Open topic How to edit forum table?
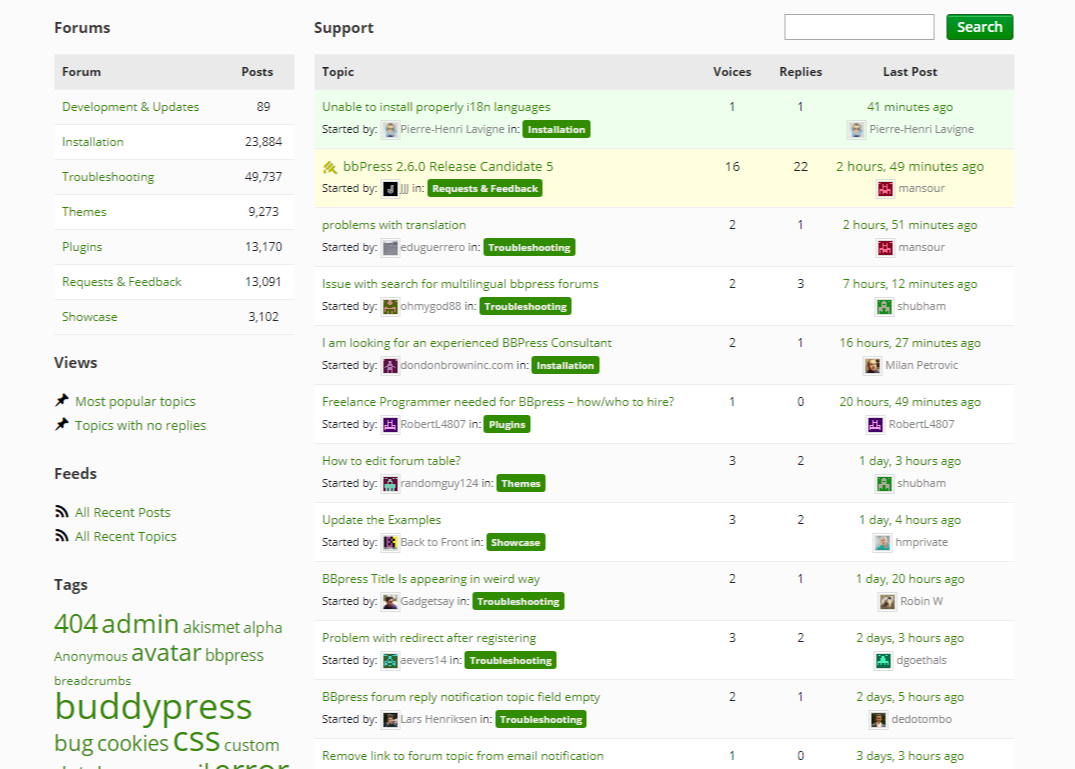Image resolution: width=1075 pixels, height=769 pixels. 391,461
